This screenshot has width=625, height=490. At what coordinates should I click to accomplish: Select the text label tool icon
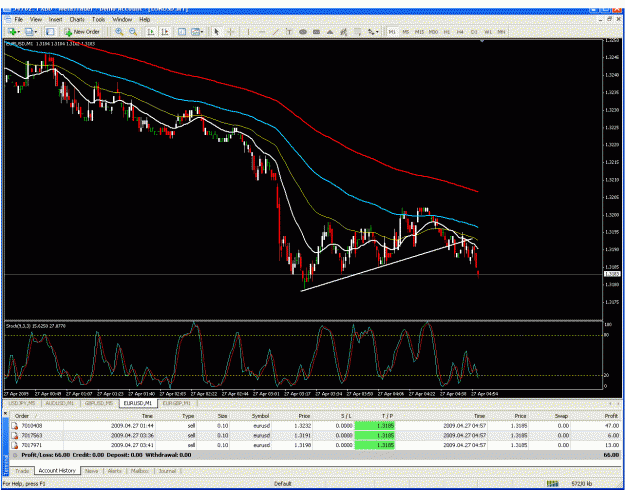(358, 31)
